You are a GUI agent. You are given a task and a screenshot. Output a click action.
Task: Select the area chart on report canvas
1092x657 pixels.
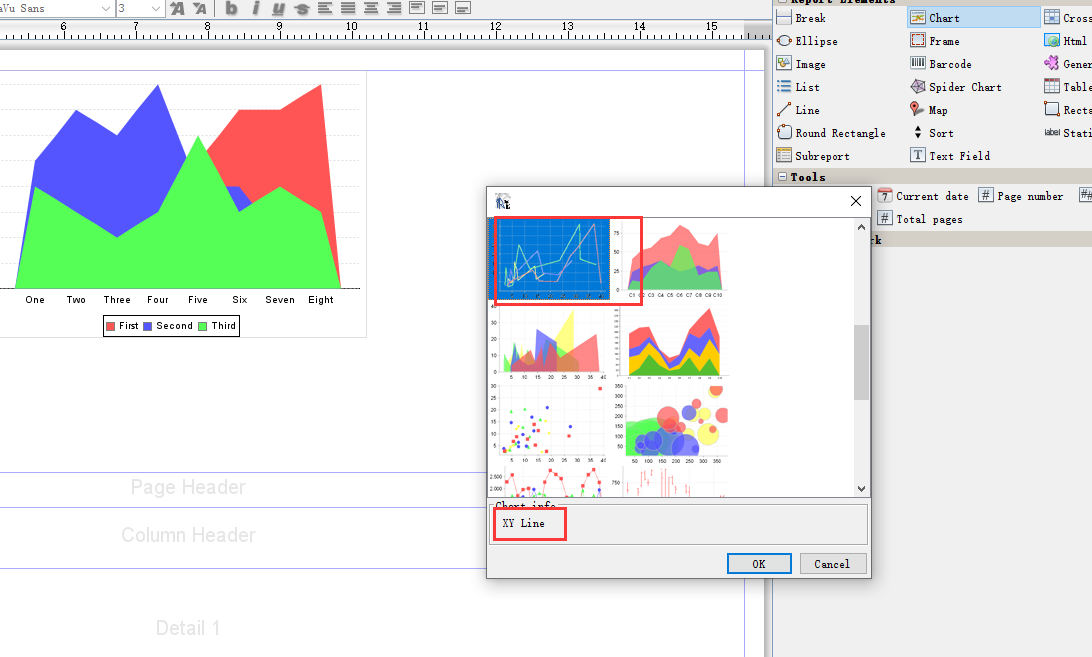click(182, 204)
